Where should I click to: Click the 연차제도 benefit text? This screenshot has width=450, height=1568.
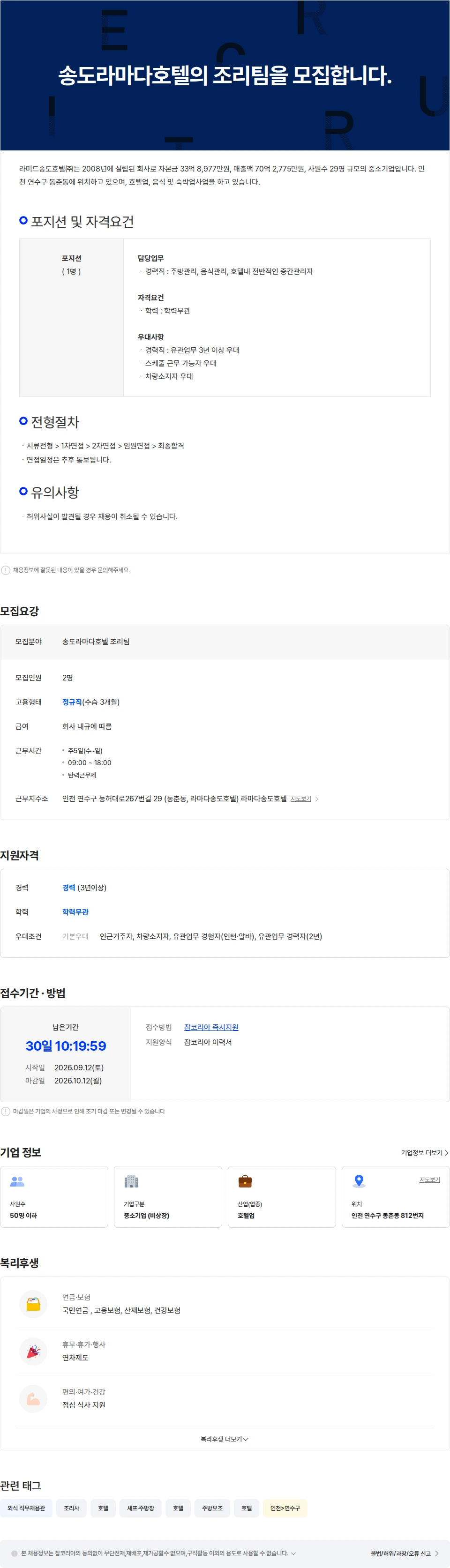coord(75,1358)
